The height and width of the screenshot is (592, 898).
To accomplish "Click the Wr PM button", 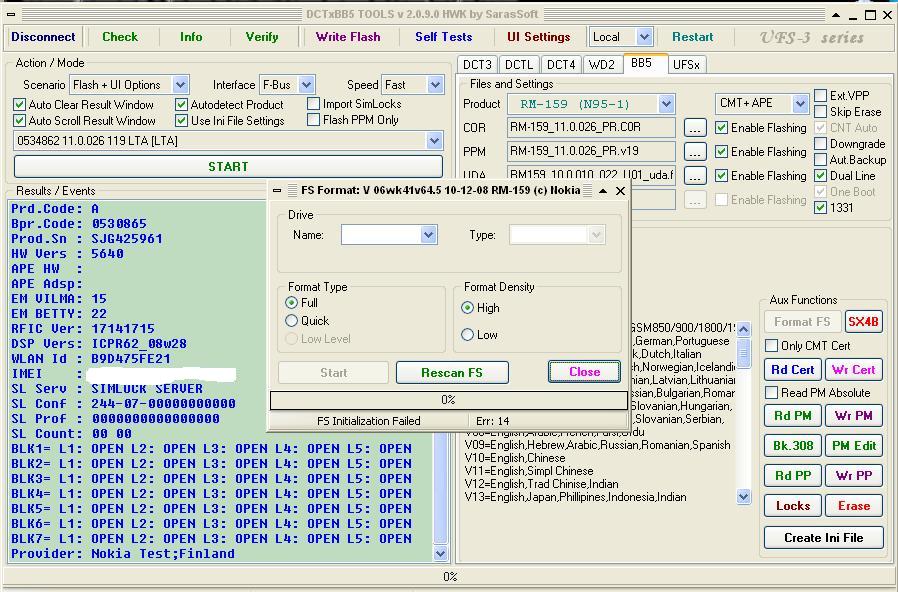I will [853, 416].
